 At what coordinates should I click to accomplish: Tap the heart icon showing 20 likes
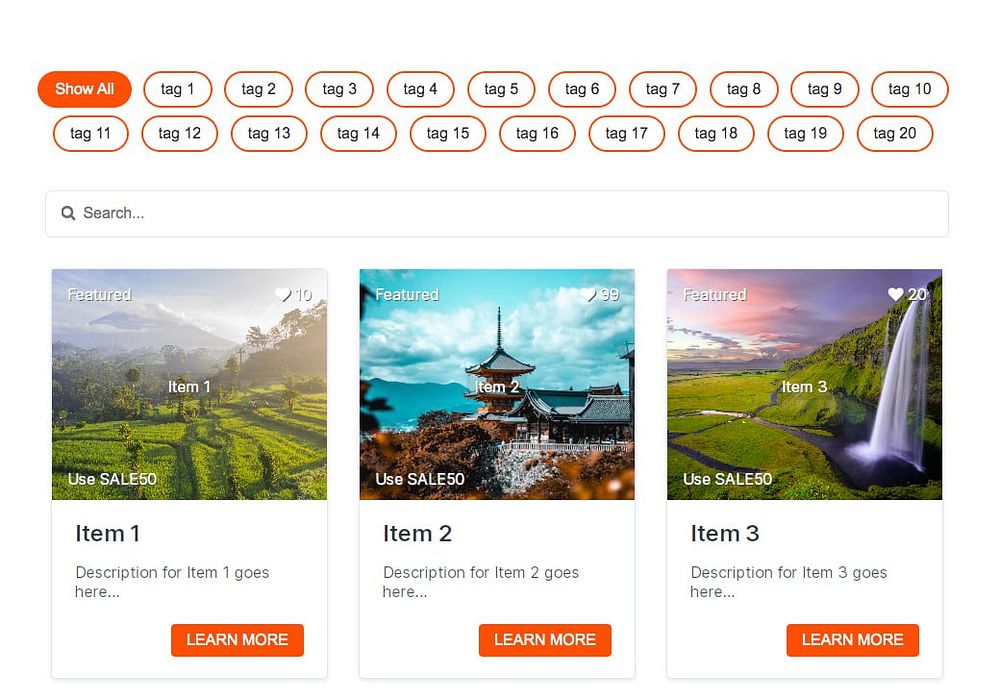pyautogui.click(x=895, y=295)
